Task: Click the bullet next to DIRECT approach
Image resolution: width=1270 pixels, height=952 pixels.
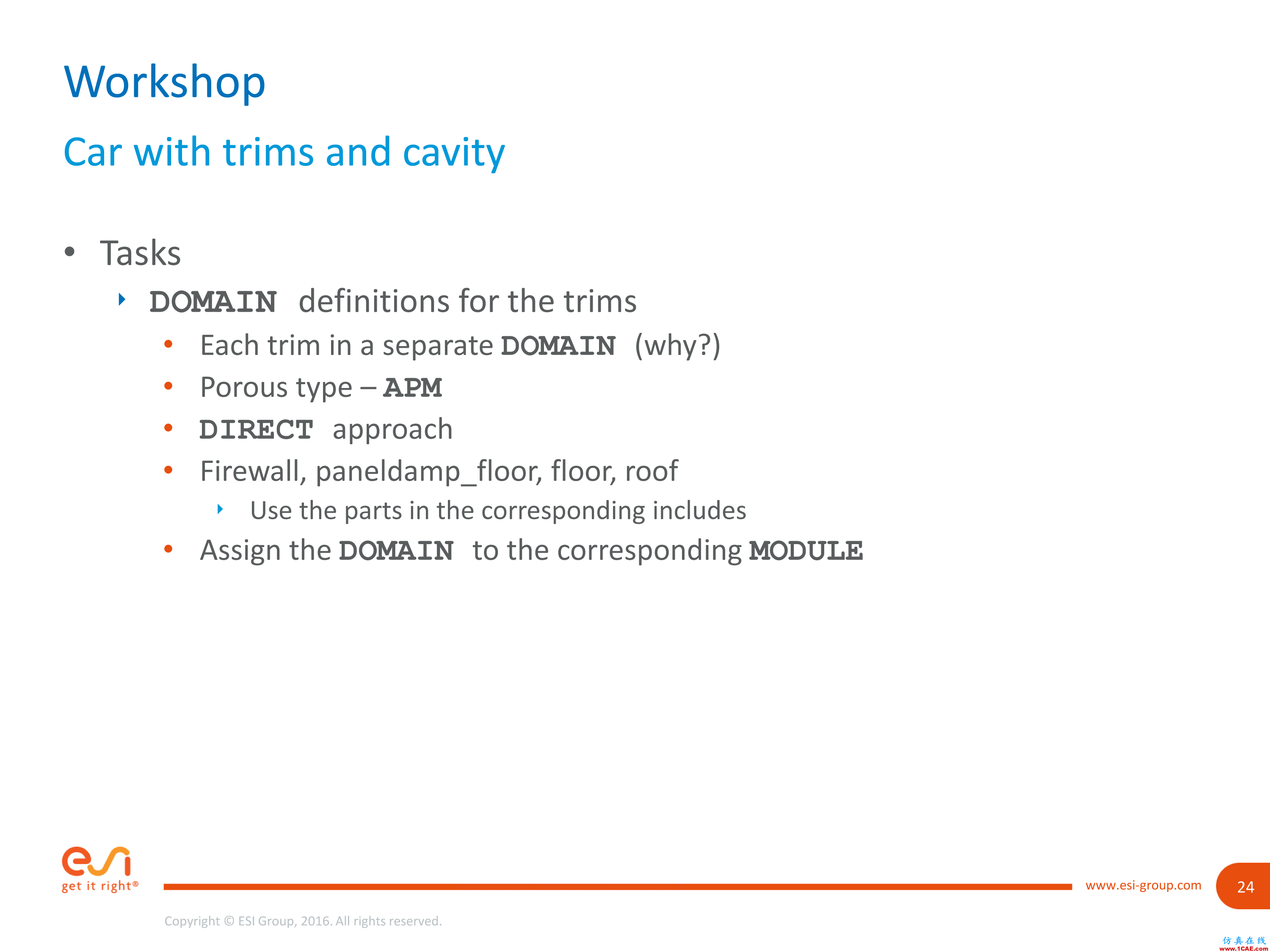Action: tap(170, 428)
